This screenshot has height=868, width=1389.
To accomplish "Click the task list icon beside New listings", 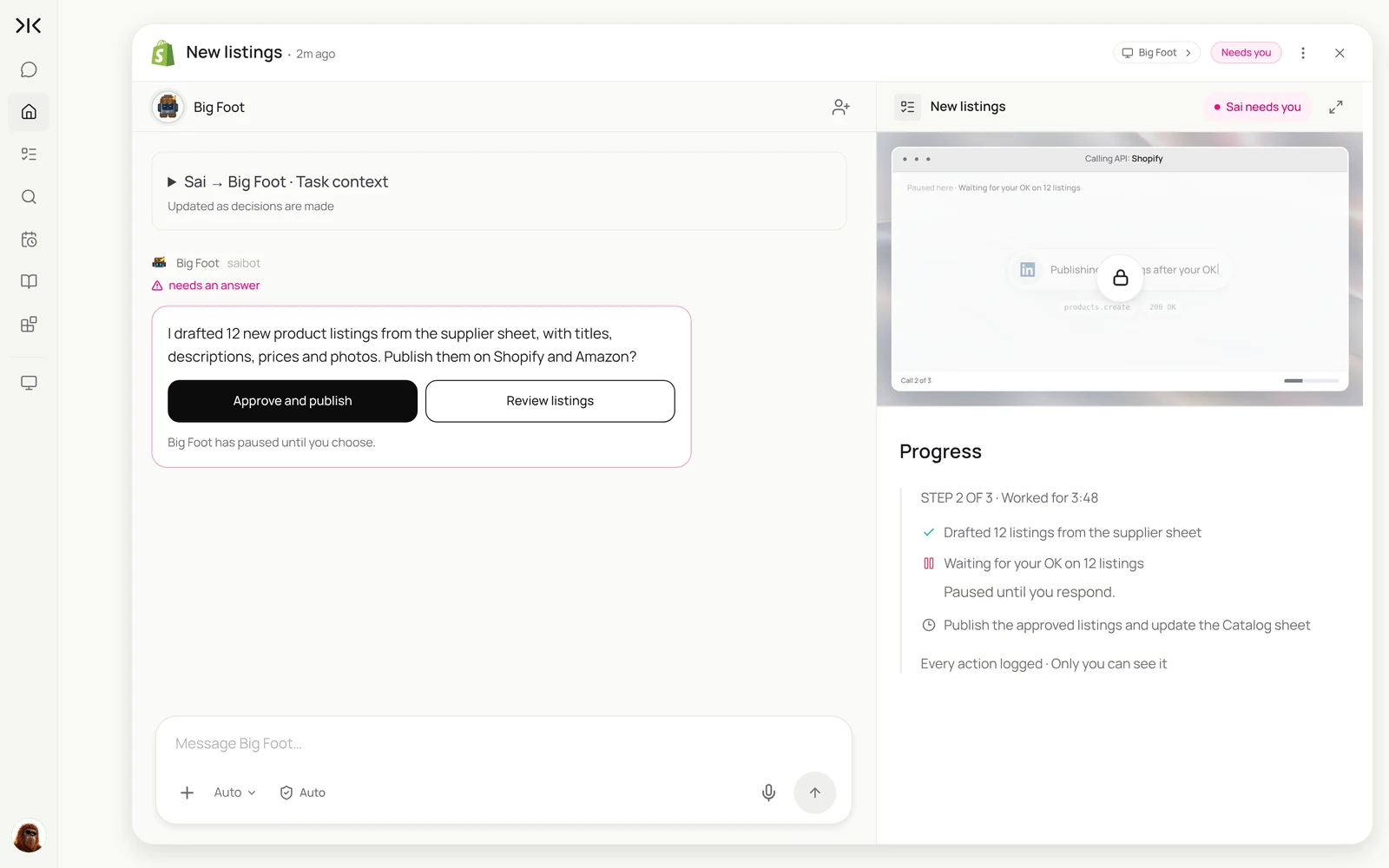I will tap(907, 107).
